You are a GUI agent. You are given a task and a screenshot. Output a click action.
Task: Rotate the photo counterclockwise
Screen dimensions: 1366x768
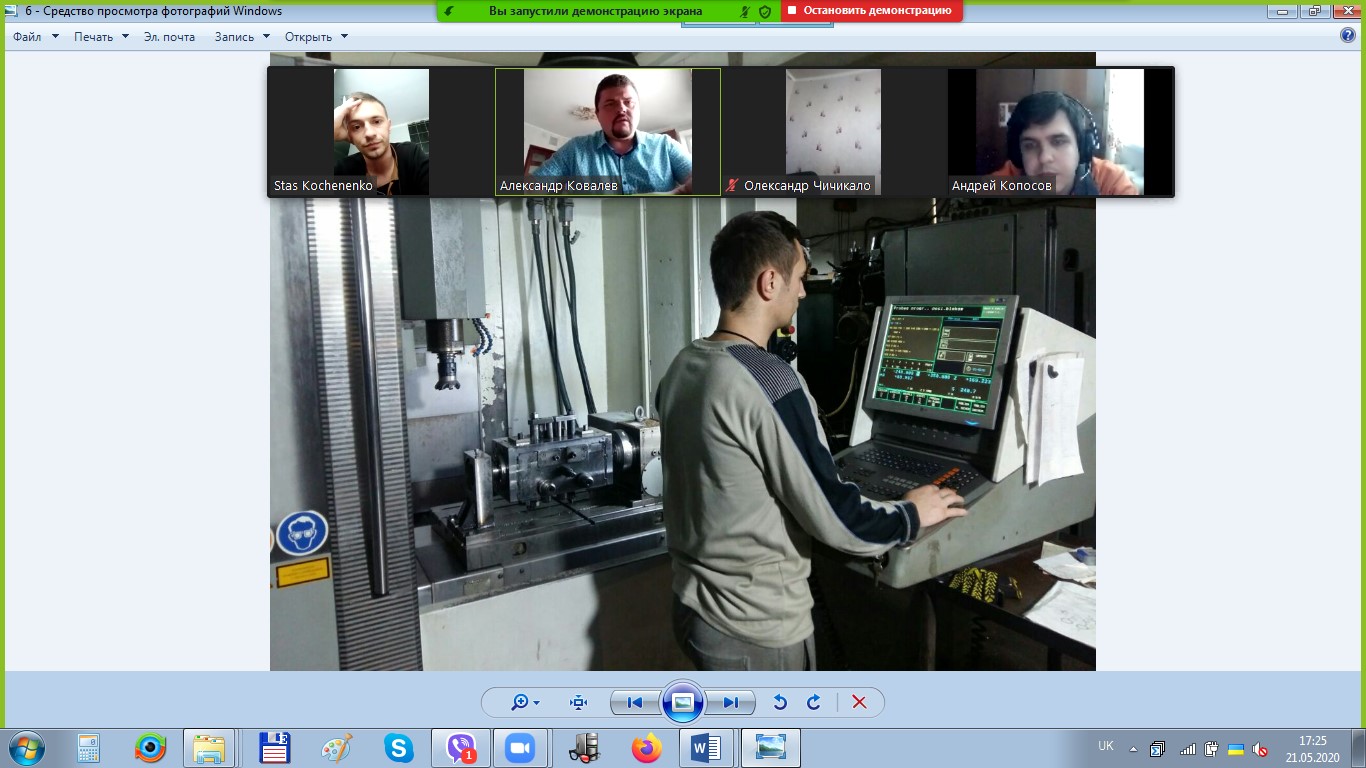(x=780, y=702)
